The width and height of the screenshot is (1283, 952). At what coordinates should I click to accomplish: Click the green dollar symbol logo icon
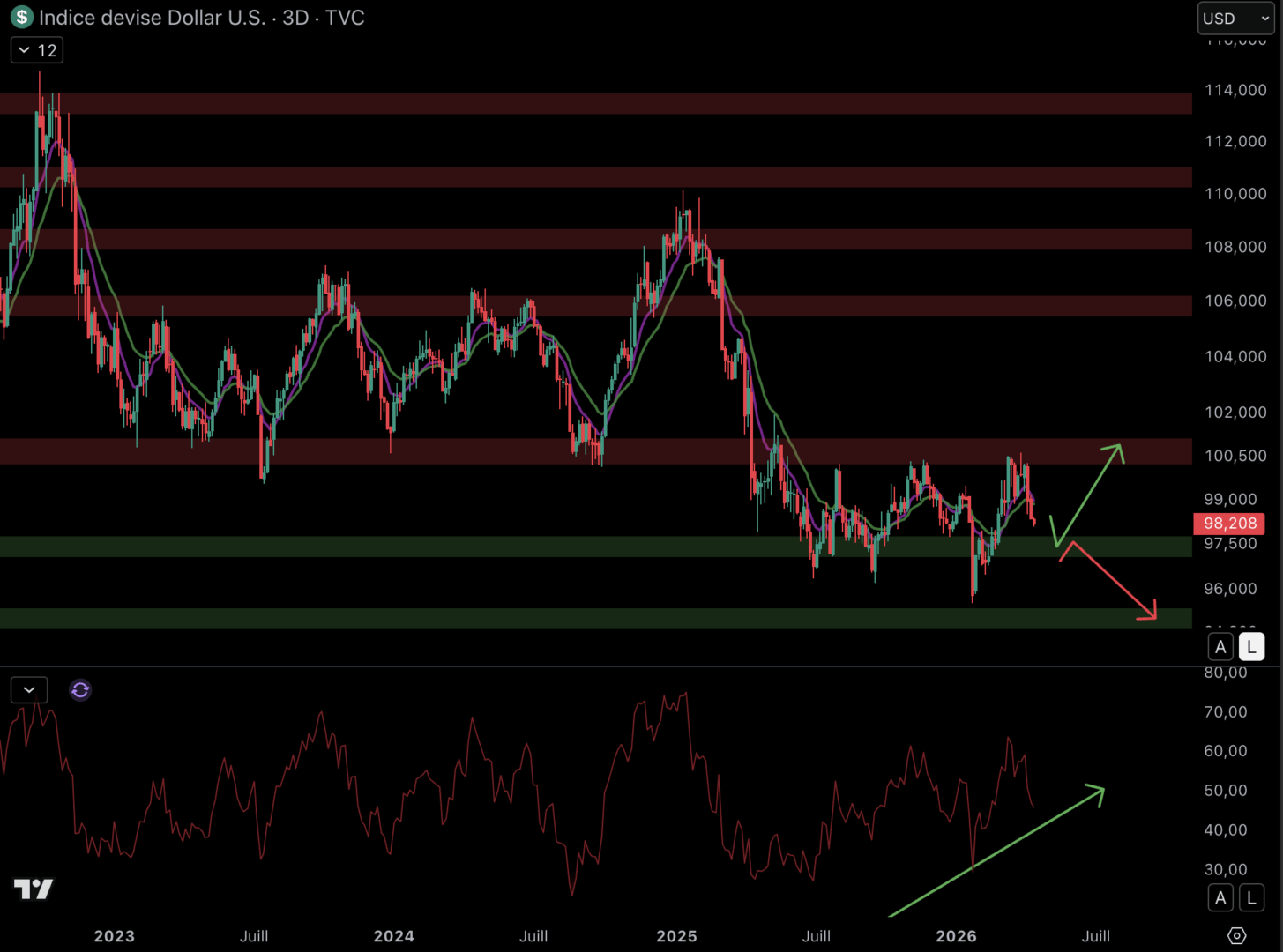(x=21, y=18)
